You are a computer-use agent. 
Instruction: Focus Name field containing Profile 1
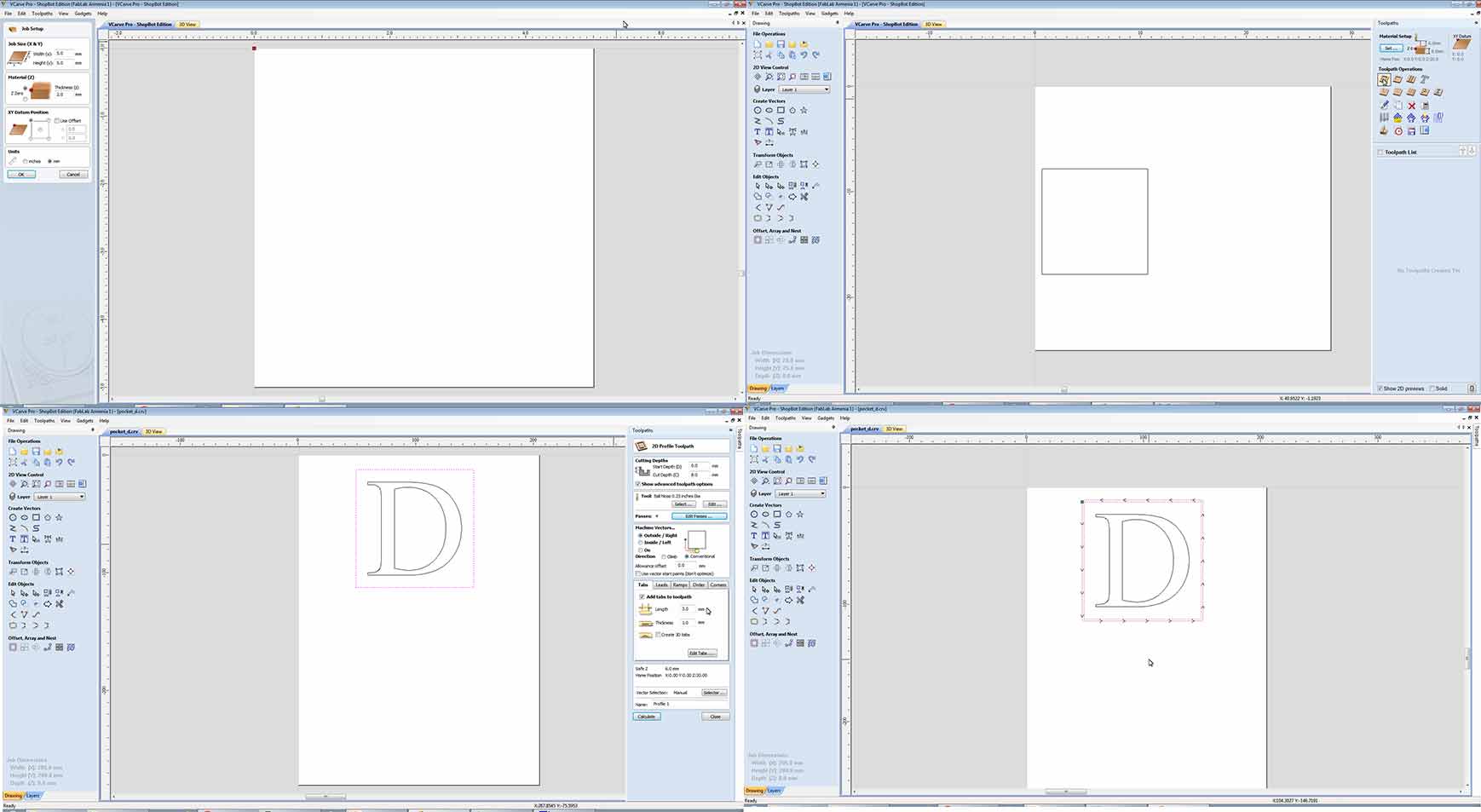pyautogui.click(x=689, y=704)
